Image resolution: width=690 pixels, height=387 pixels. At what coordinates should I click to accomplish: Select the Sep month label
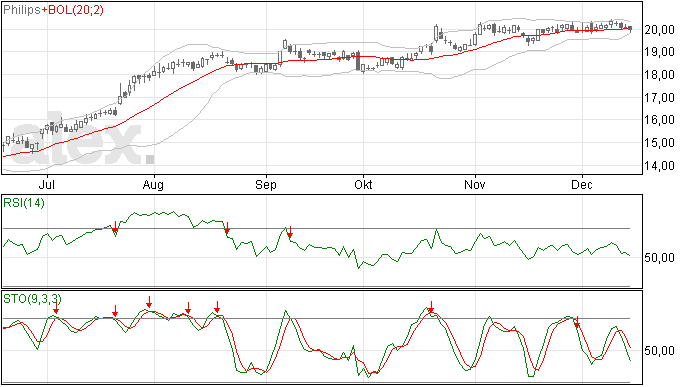[266, 185]
